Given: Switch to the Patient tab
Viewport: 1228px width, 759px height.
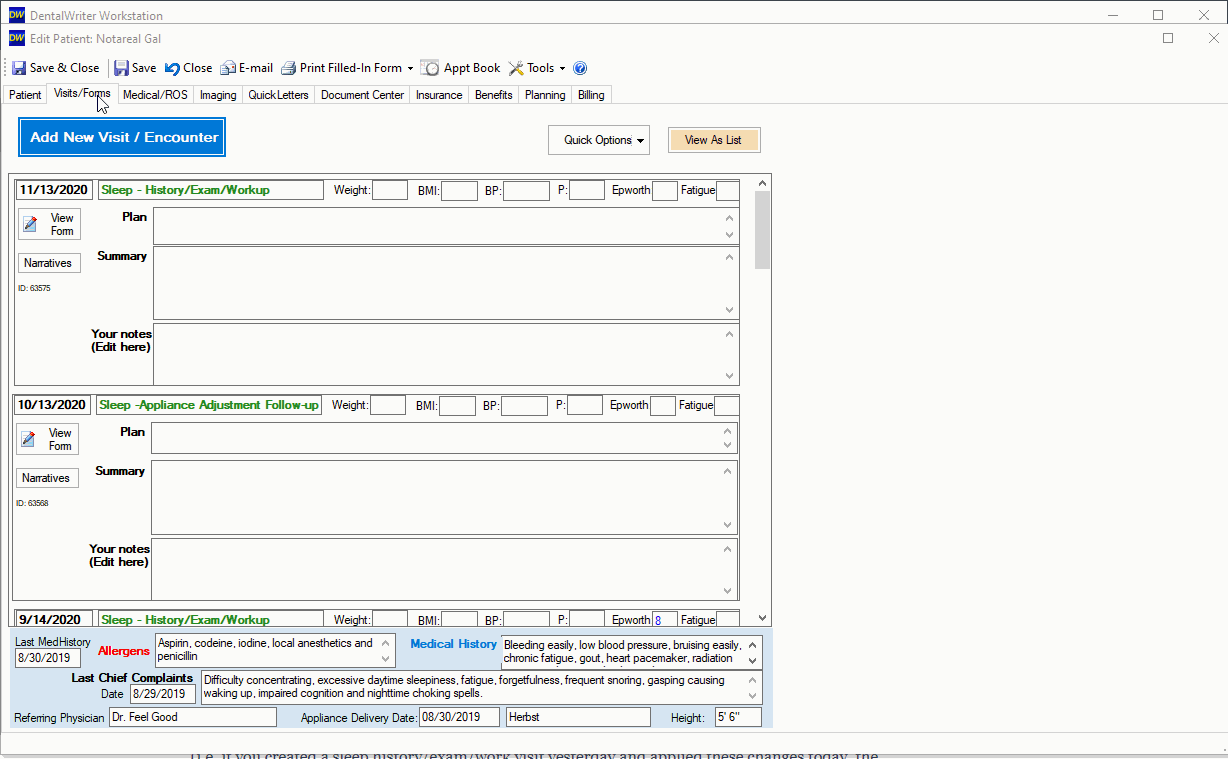Looking at the screenshot, I should pyautogui.click(x=25, y=95).
